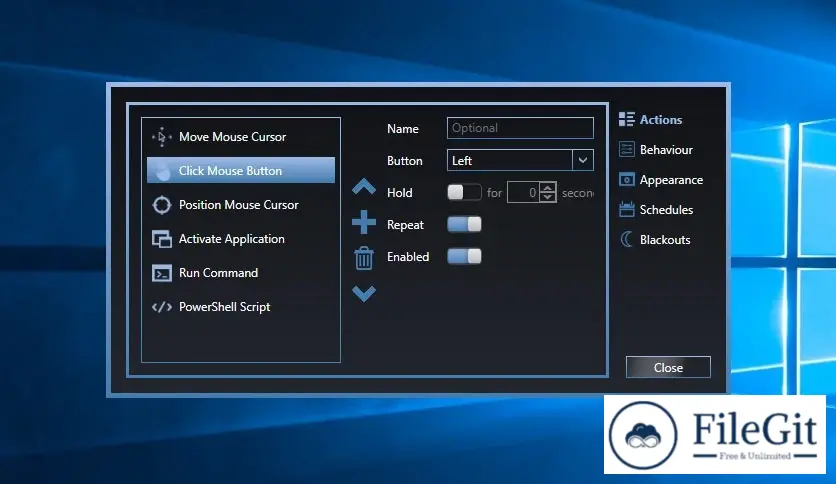Click the Appearance icon in the sidebar

(626, 180)
